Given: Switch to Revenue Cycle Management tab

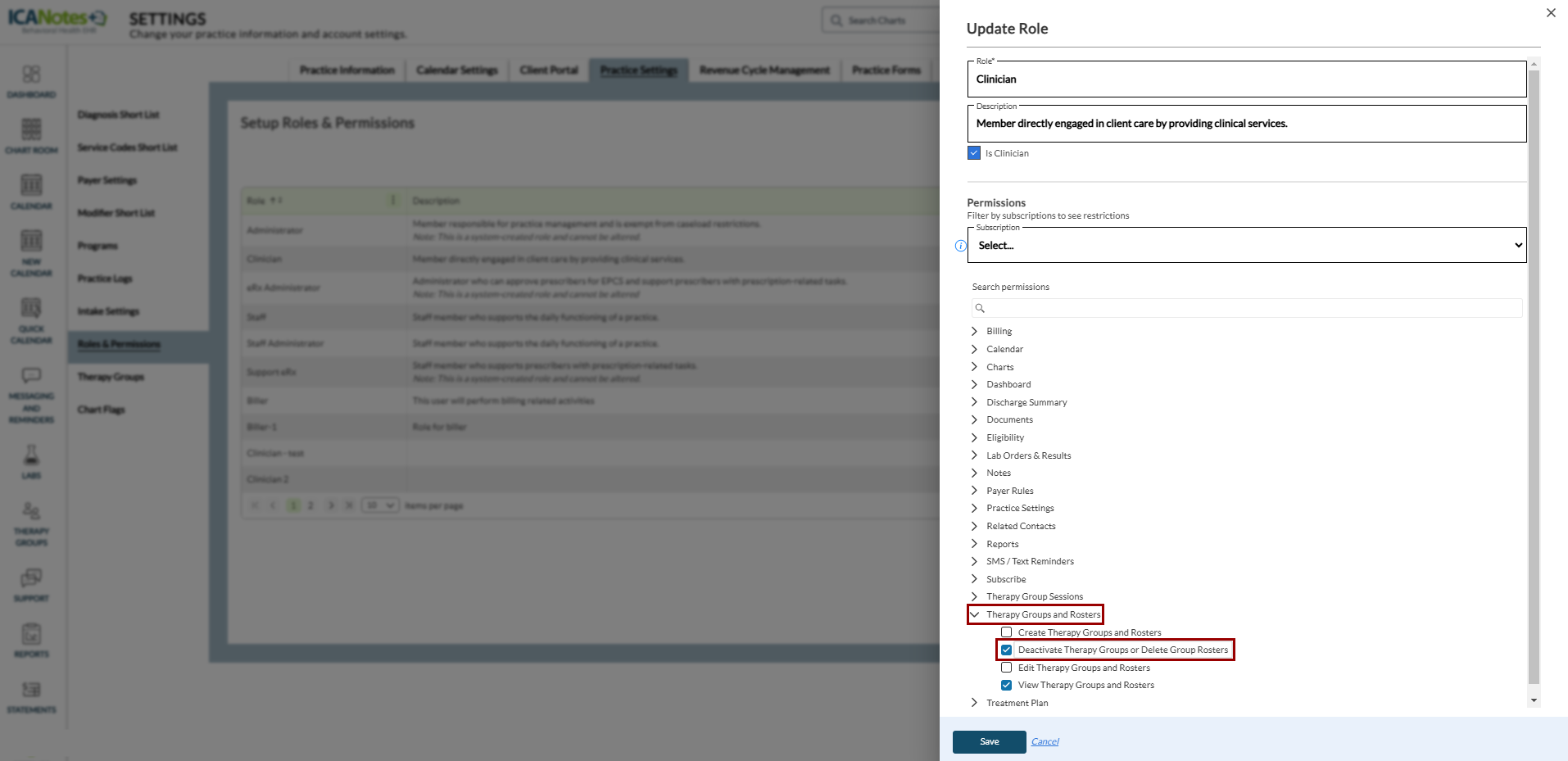Looking at the screenshot, I should [764, 70].
